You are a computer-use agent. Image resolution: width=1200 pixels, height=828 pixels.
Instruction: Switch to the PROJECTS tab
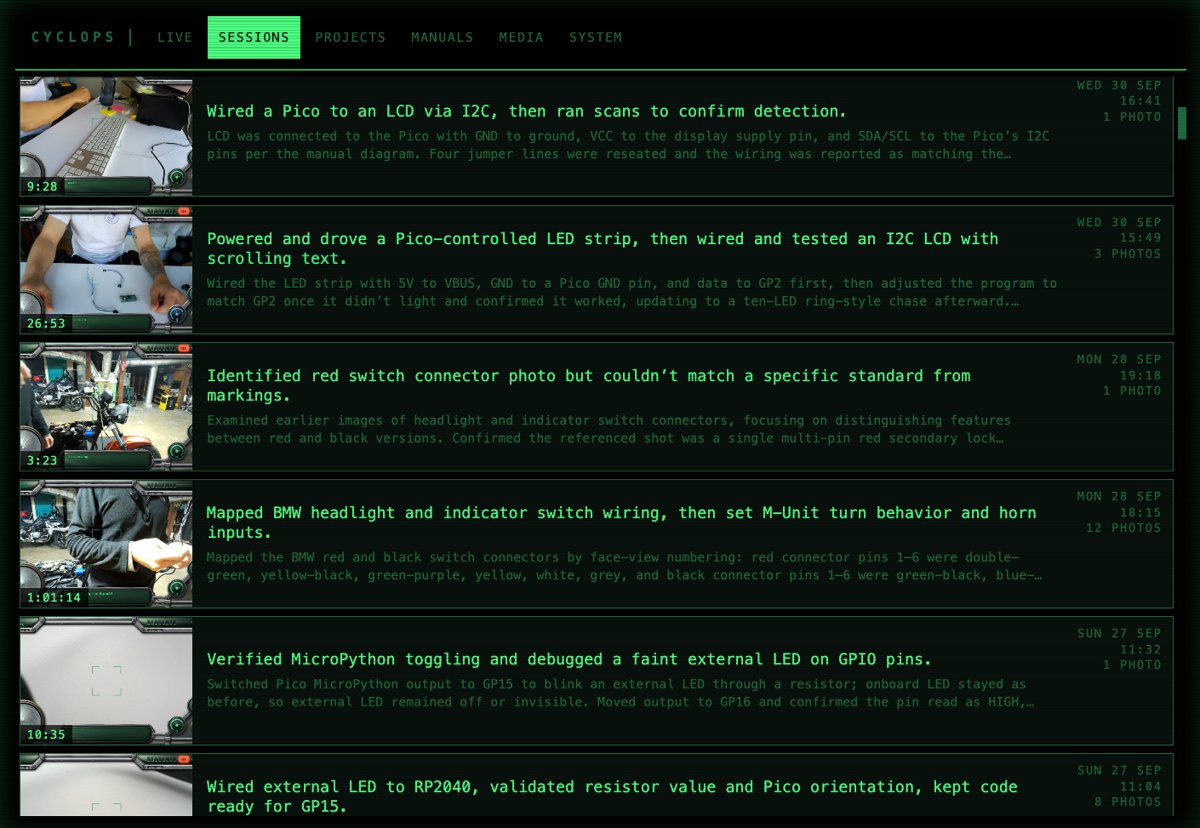tap(350, 37)
